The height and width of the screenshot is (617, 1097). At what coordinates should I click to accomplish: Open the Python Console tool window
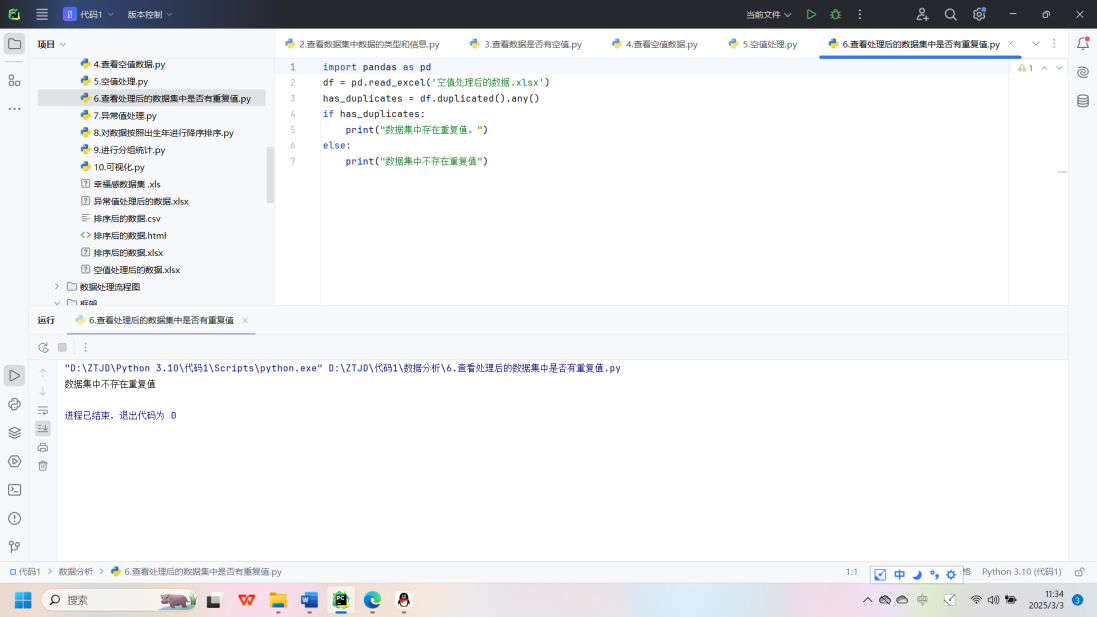pos(14,404)
